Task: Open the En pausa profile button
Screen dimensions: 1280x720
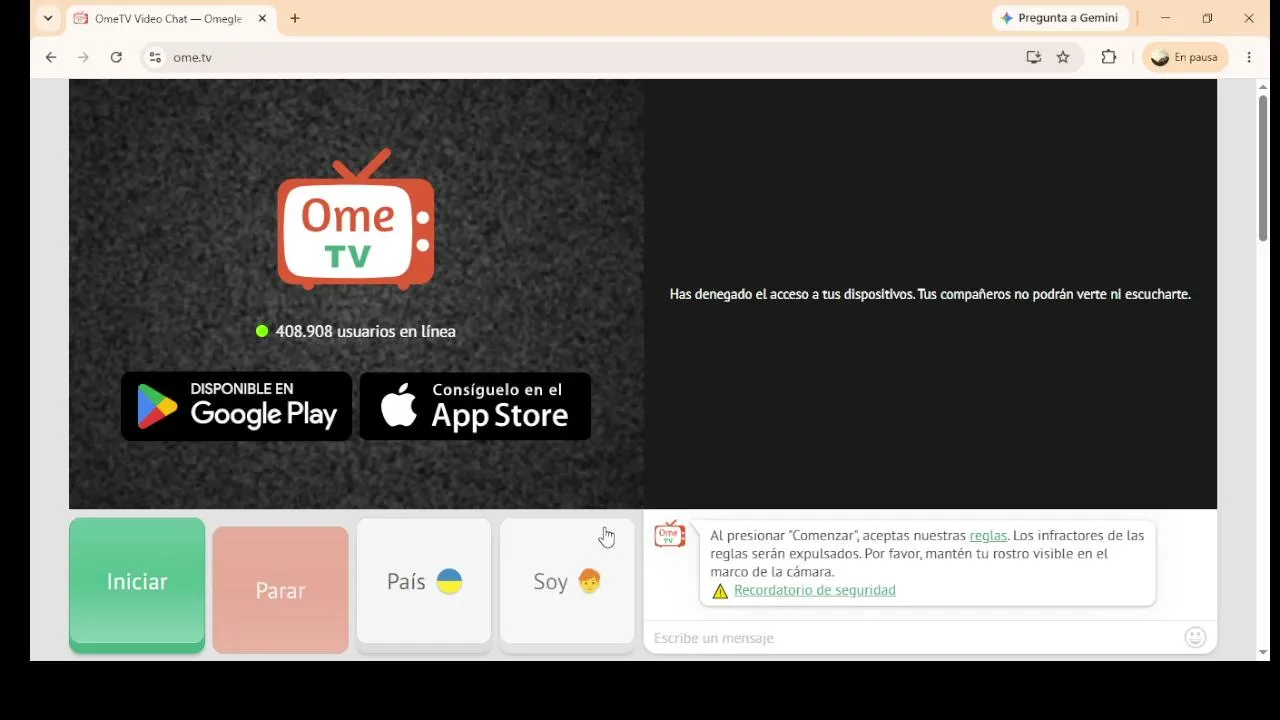Action: click(x=1185, y=58)
